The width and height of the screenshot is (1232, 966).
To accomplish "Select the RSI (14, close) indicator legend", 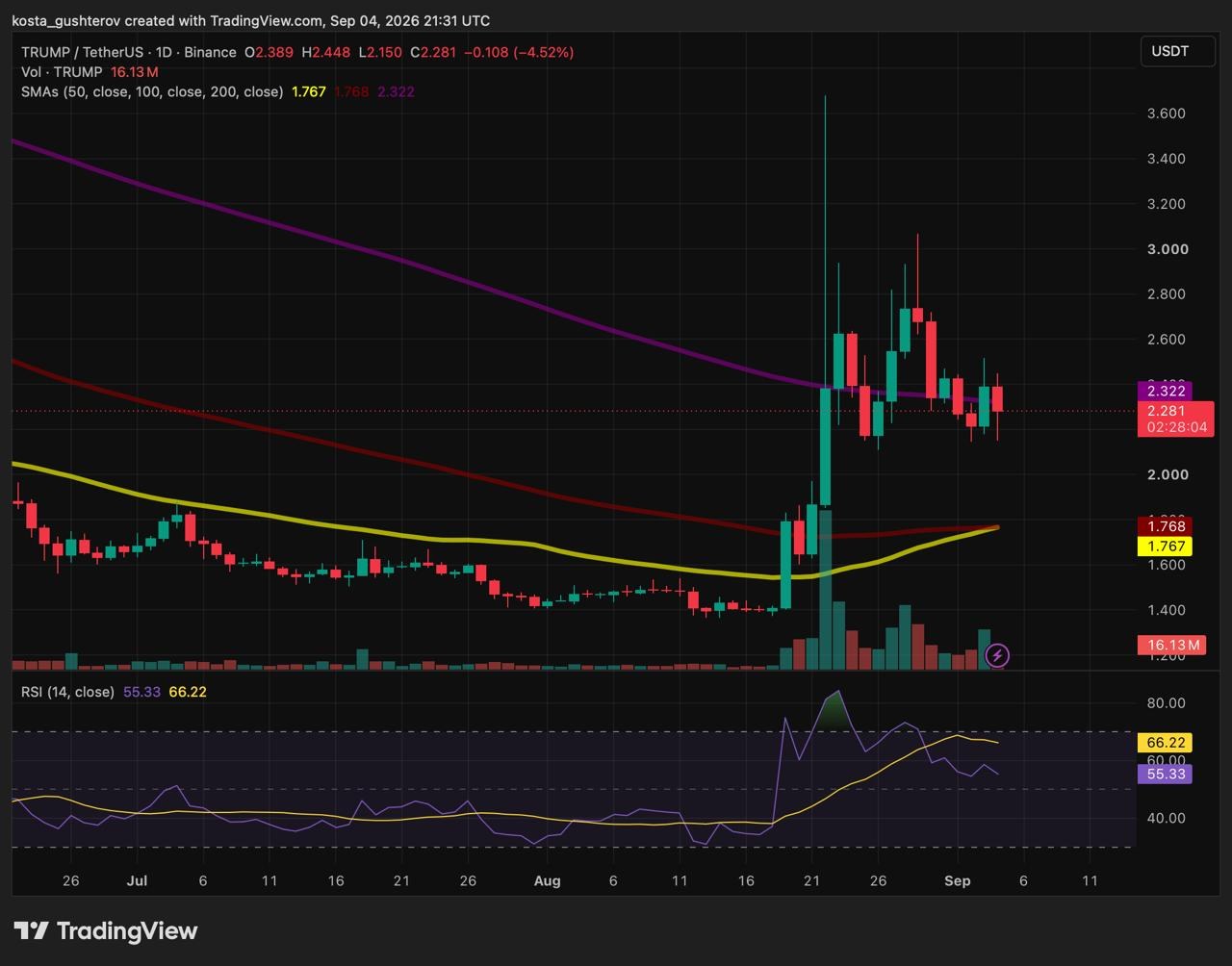I will click(67, 692).
